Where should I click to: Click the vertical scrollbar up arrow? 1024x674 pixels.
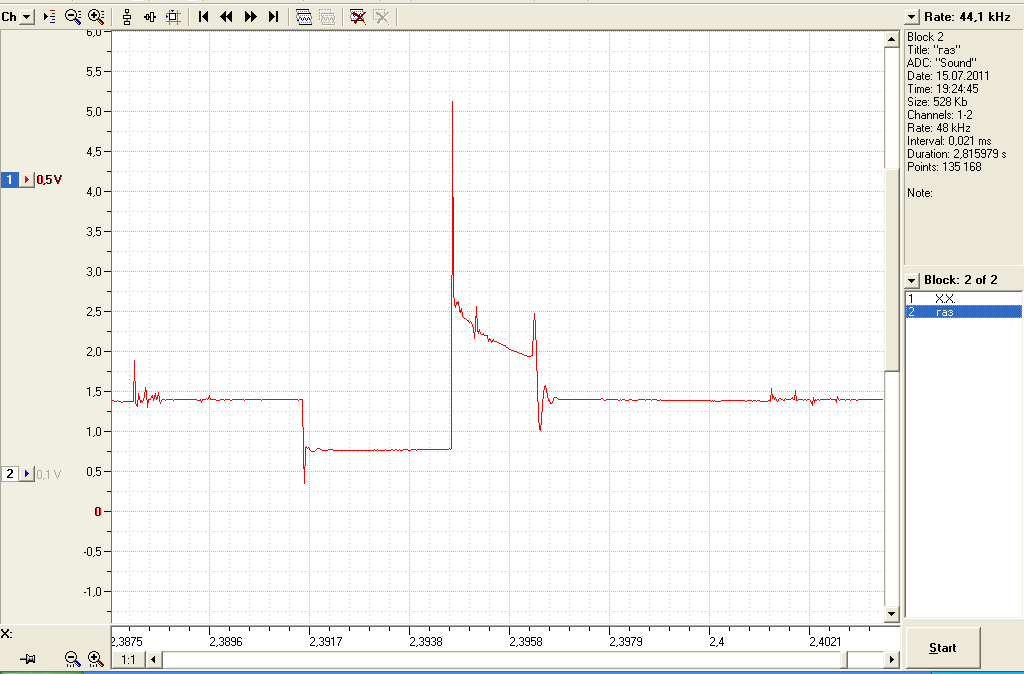coord(891,40)
